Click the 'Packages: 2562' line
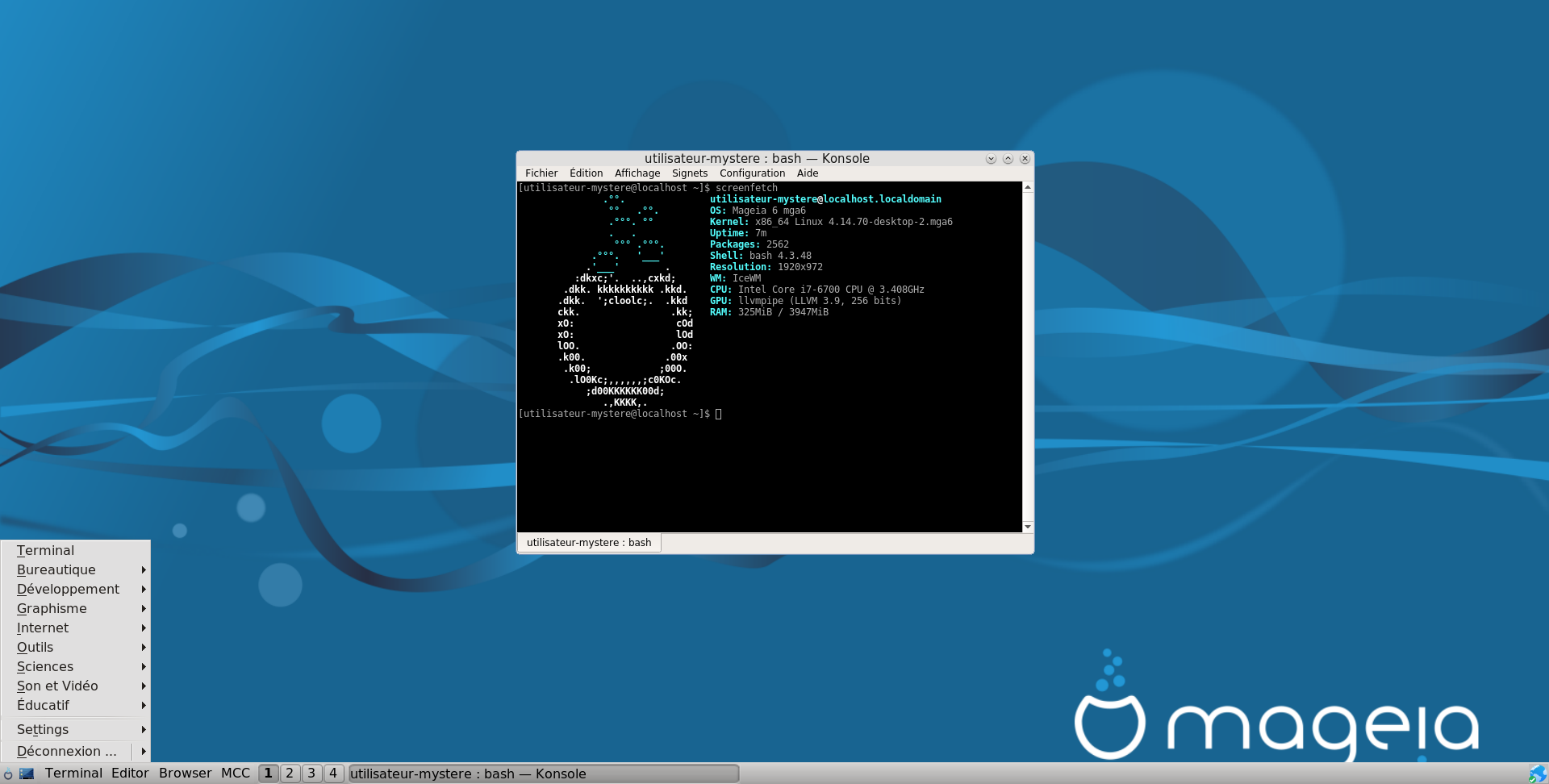 pyautogui.click(x=749, y=244)
